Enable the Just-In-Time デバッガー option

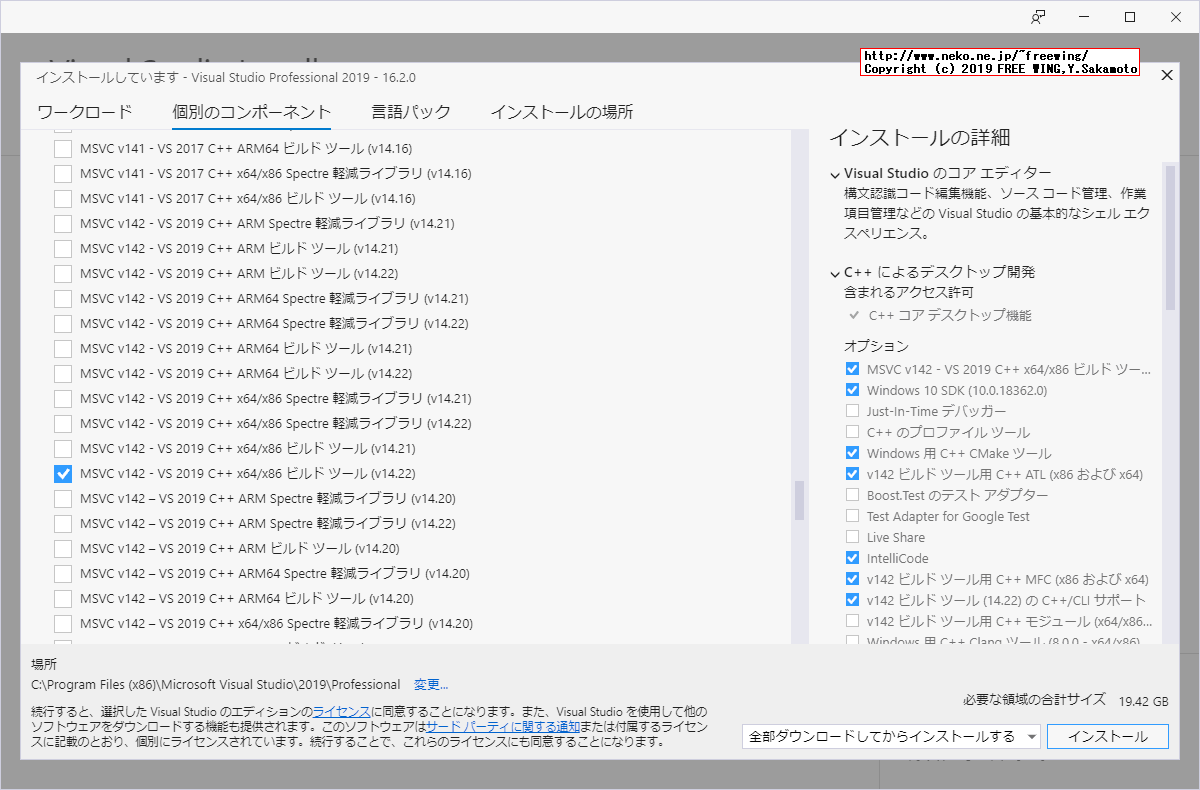coord(852,410)
